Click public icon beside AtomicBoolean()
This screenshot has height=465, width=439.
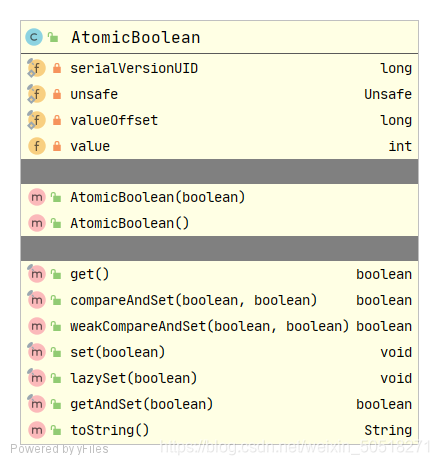tap(56, 223)
